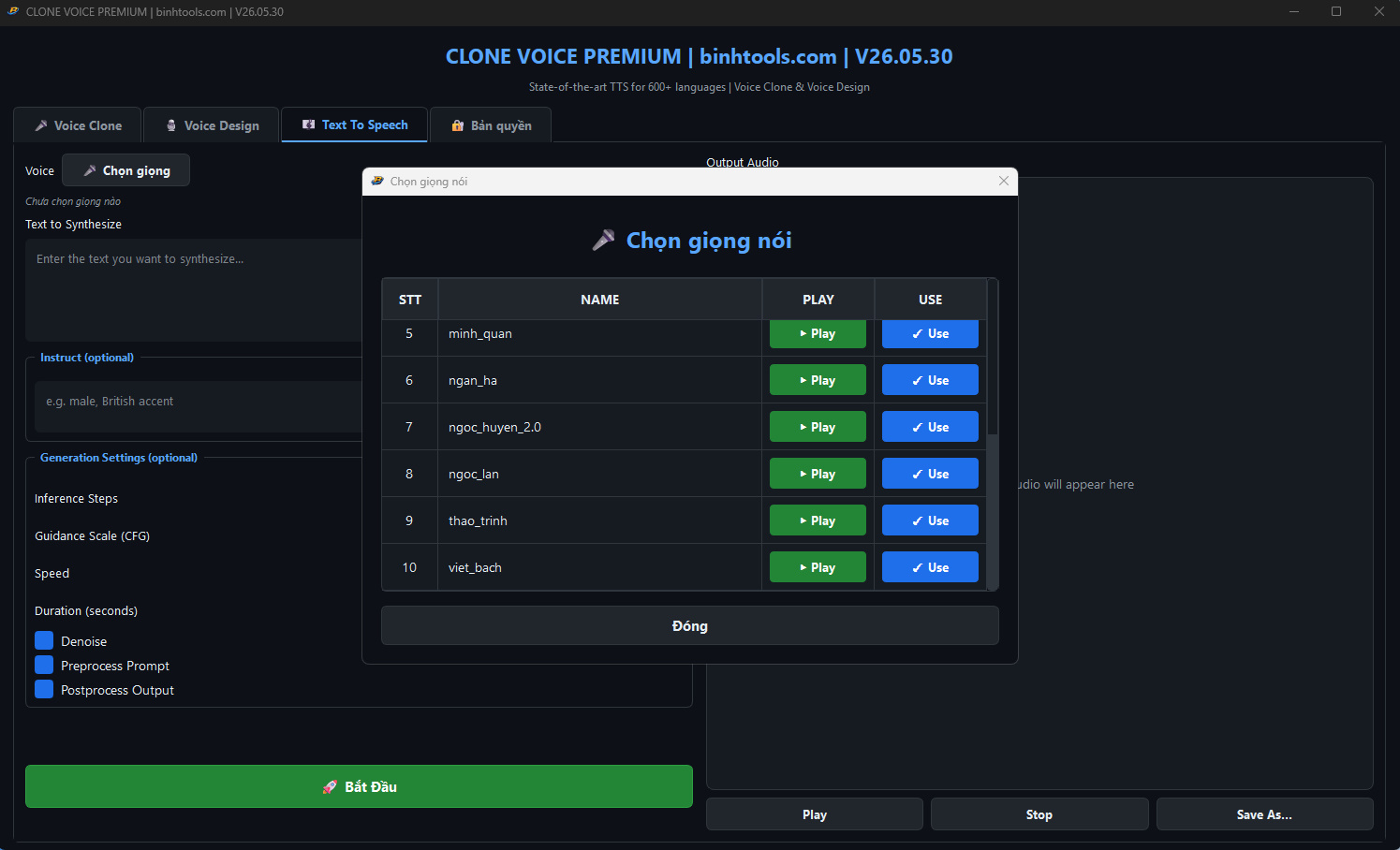
Task: Click the Duration (seconds) label
Action: pyautogui.click(x=86, y=610)
